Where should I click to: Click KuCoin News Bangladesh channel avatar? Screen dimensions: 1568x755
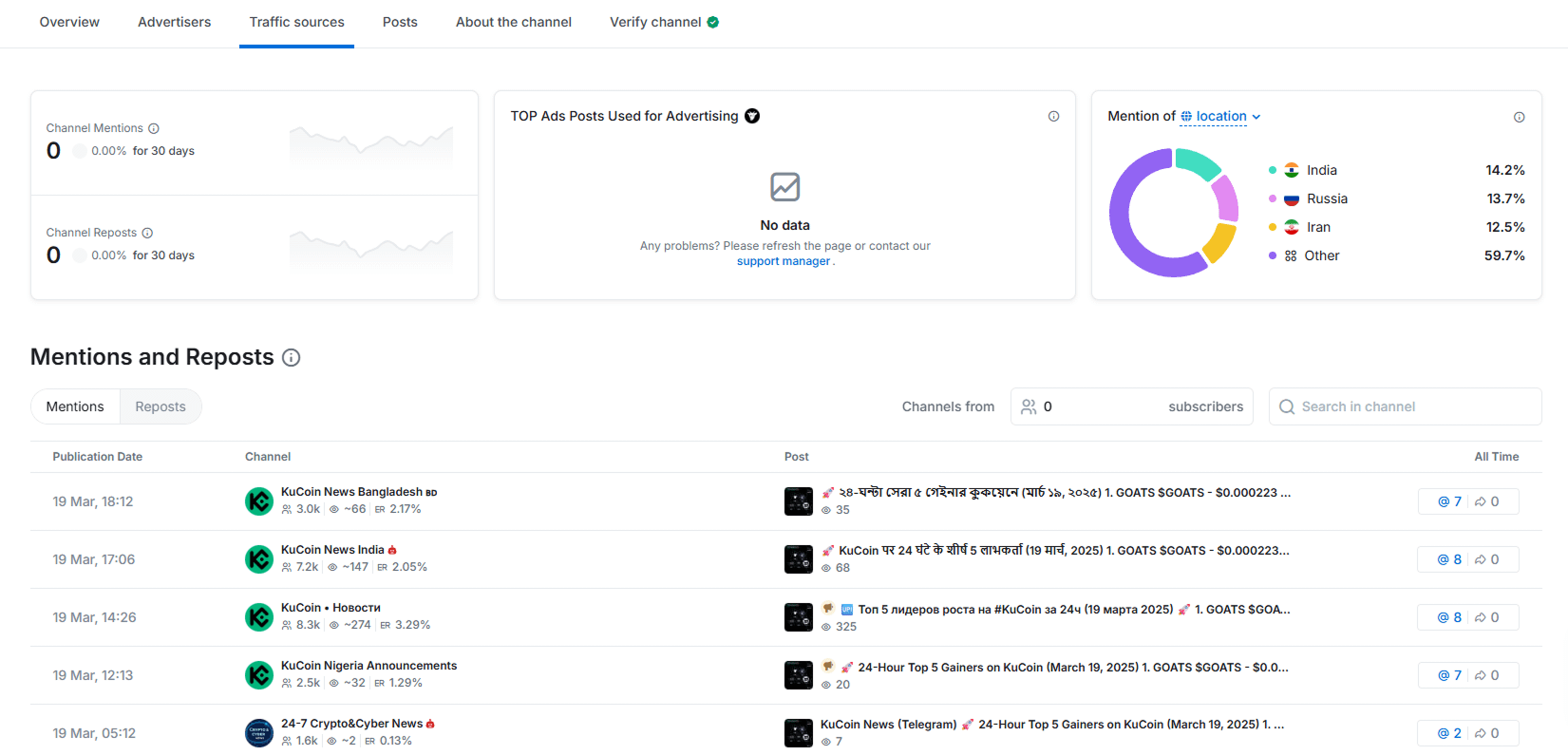pos(259,501)
